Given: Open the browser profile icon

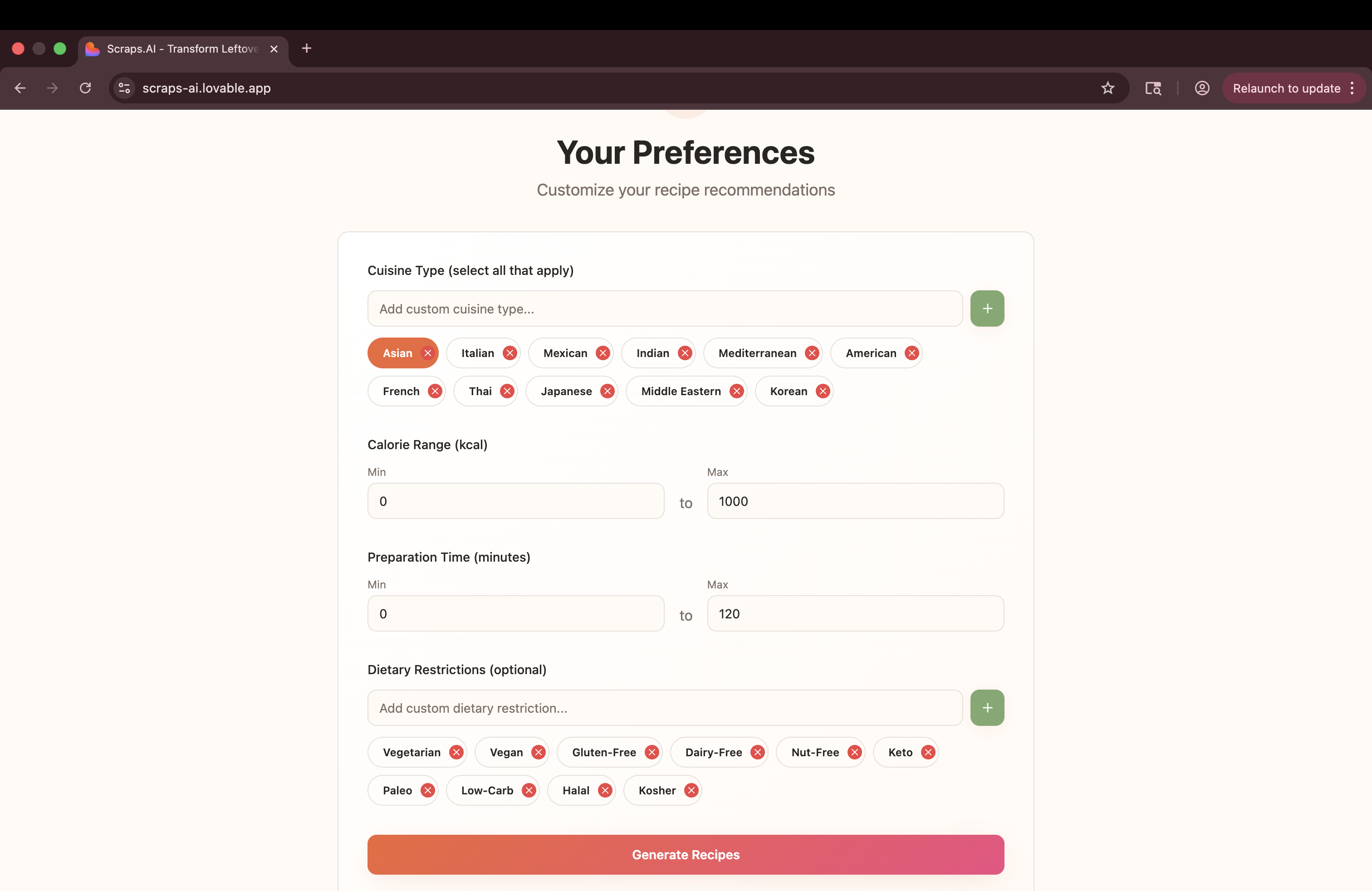Looking at the screenshot, I should (x=1202, y=88).
